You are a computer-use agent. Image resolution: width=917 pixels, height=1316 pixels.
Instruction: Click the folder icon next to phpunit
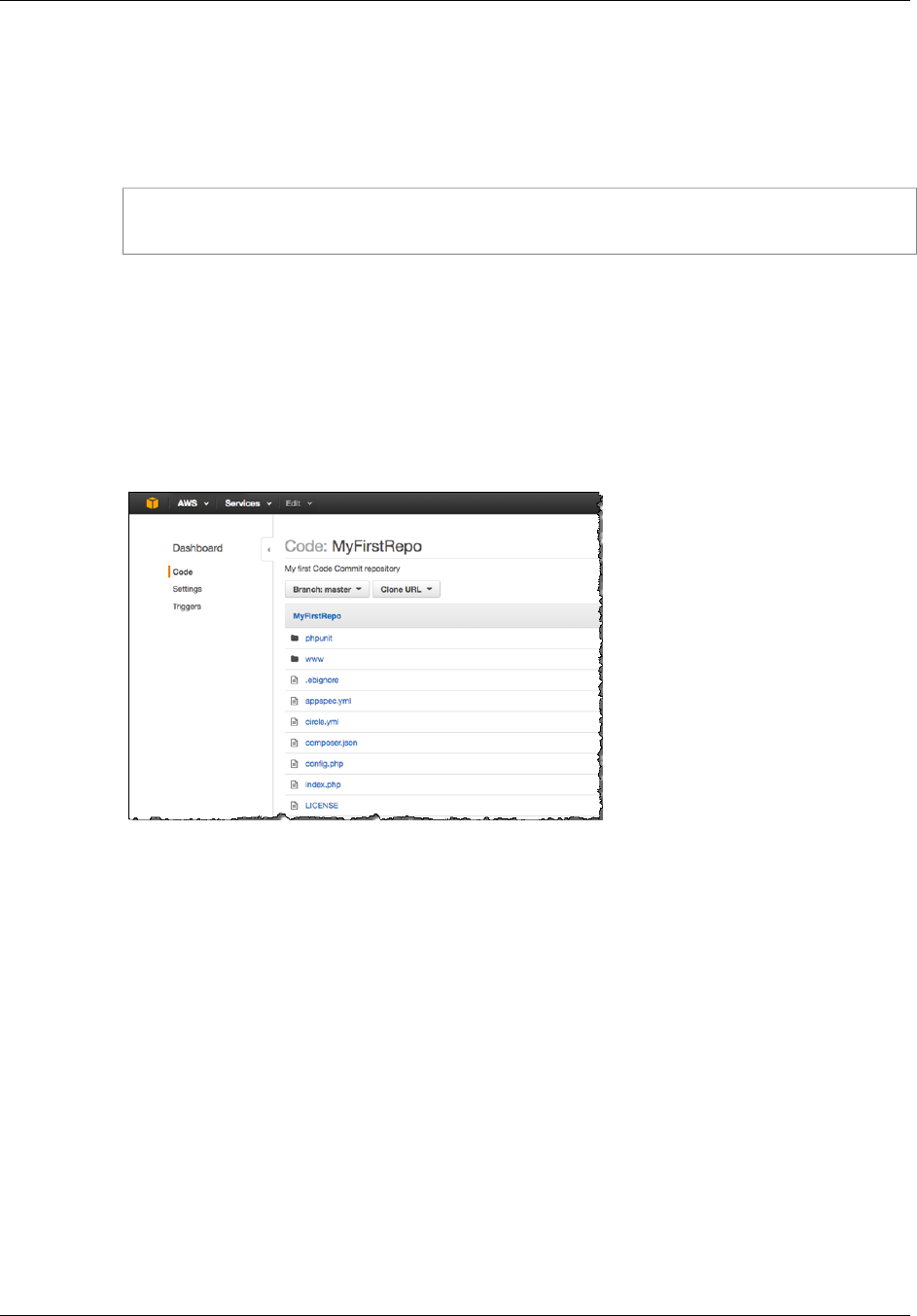pyautogui.click(x=295, y=639)
